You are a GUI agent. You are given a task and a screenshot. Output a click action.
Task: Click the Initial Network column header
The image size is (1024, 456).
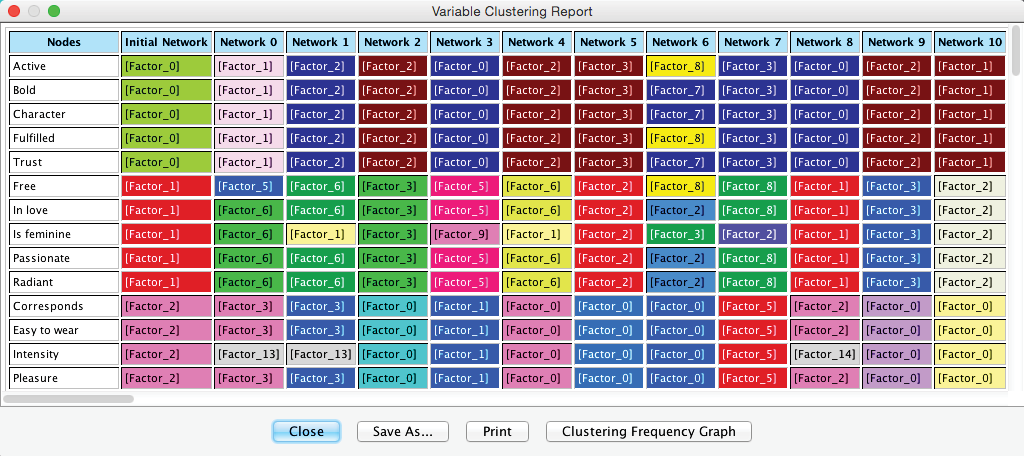166,42
